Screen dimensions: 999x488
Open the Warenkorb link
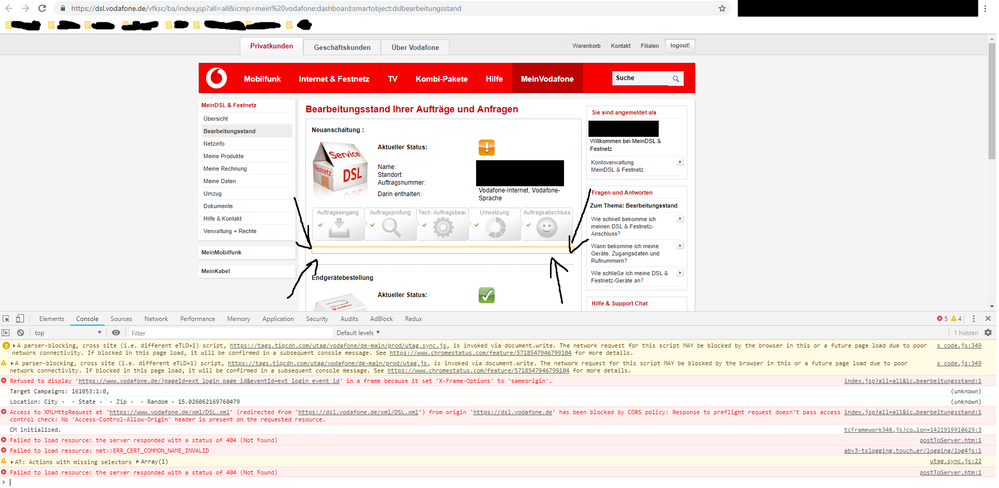586,46
